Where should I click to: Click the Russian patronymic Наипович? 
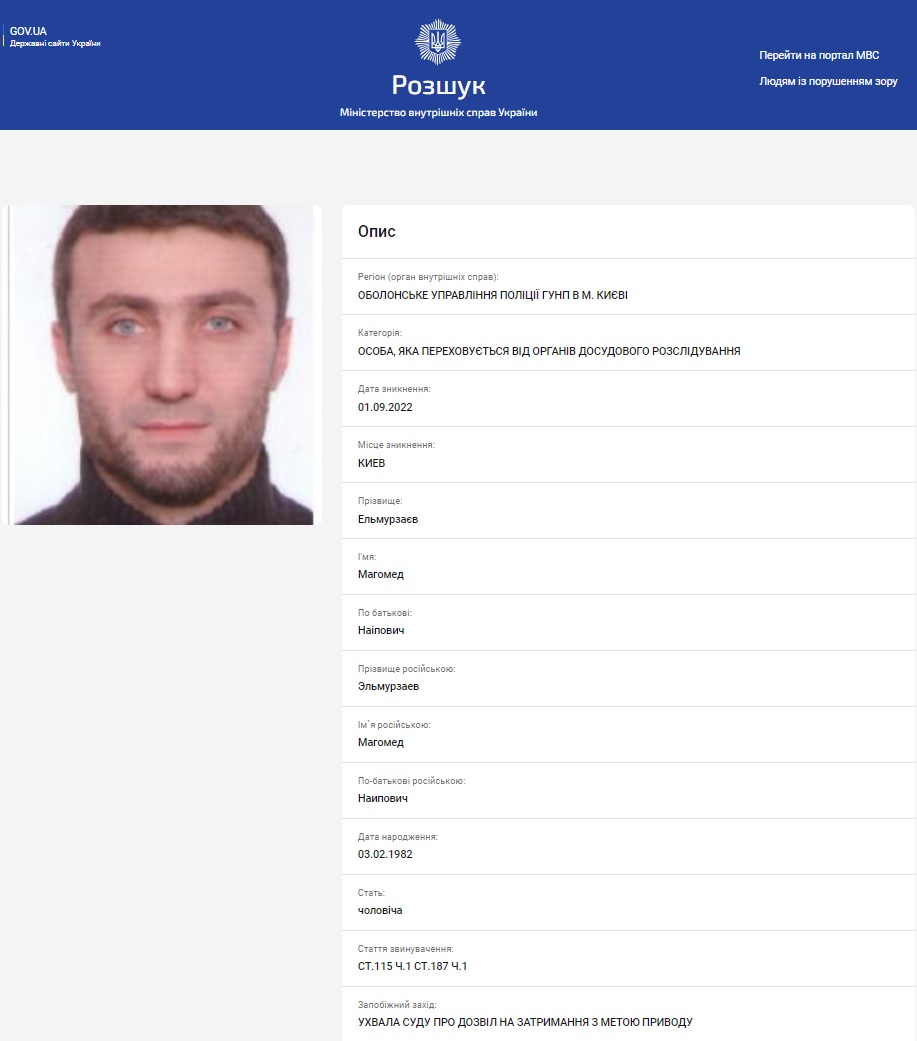click(382, 798)
